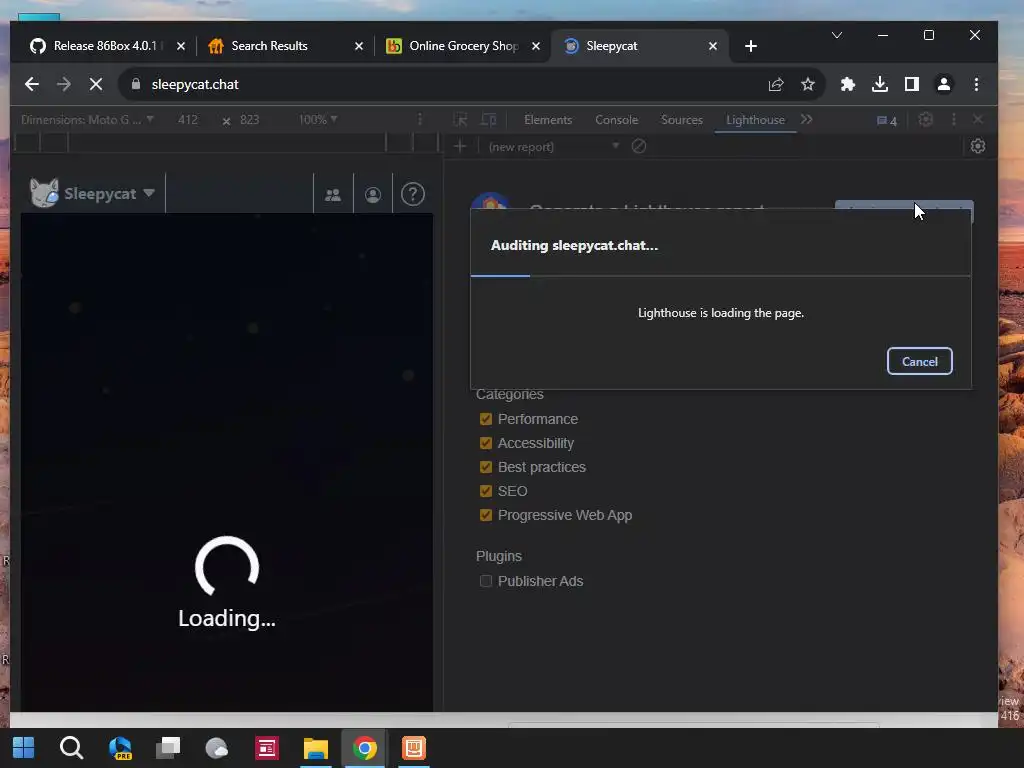Toggle the Accessibility category checkbox
The image size is (1024, 768).
click(485, 443)
